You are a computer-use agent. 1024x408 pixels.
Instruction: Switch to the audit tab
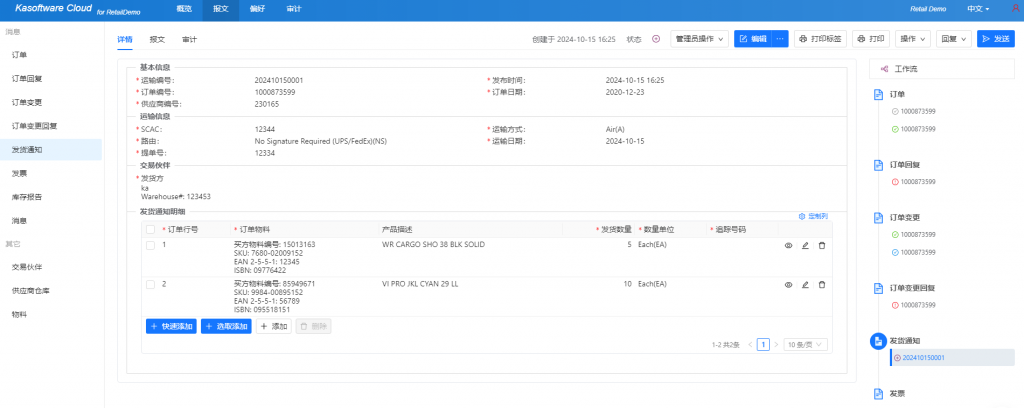(x=189, y=39)
